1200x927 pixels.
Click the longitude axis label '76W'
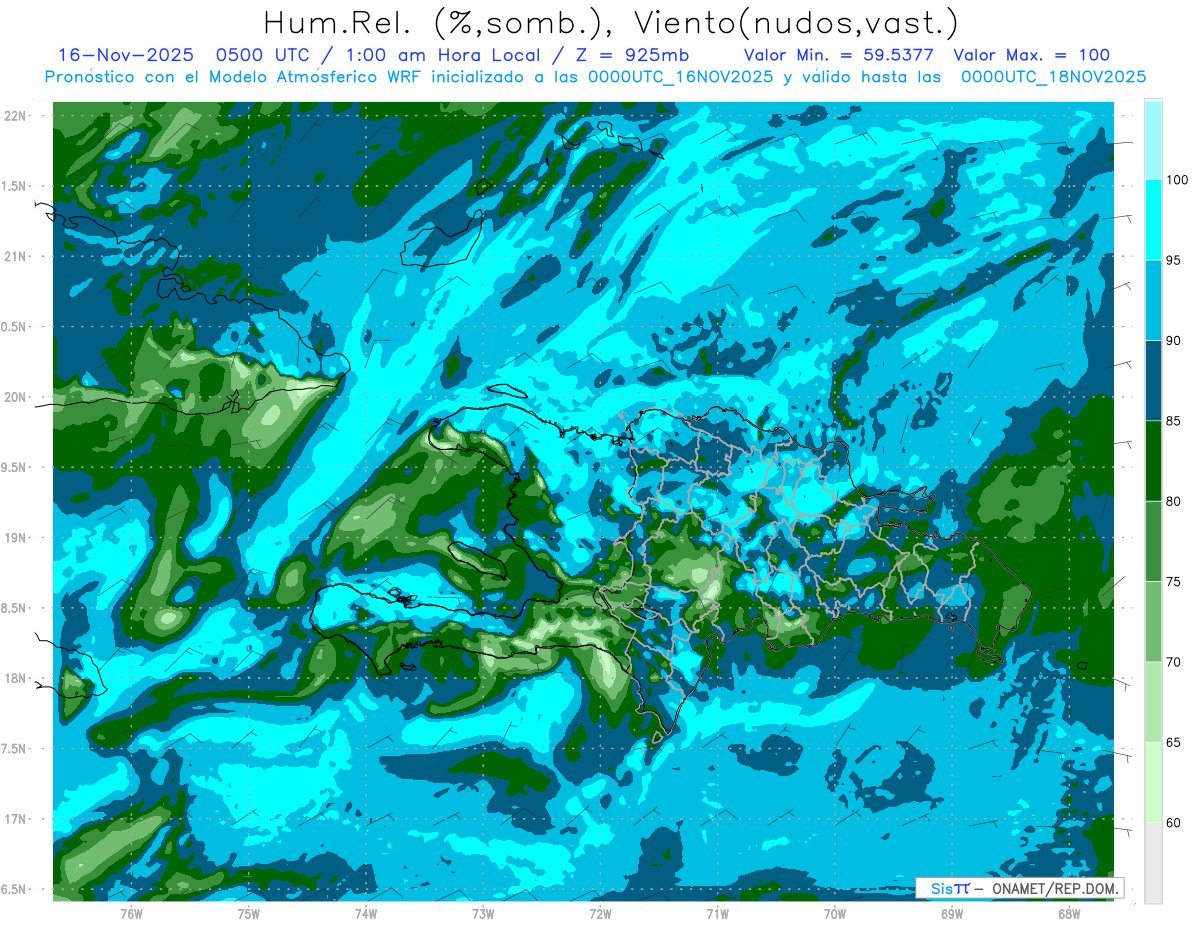[x=131, y=913]
